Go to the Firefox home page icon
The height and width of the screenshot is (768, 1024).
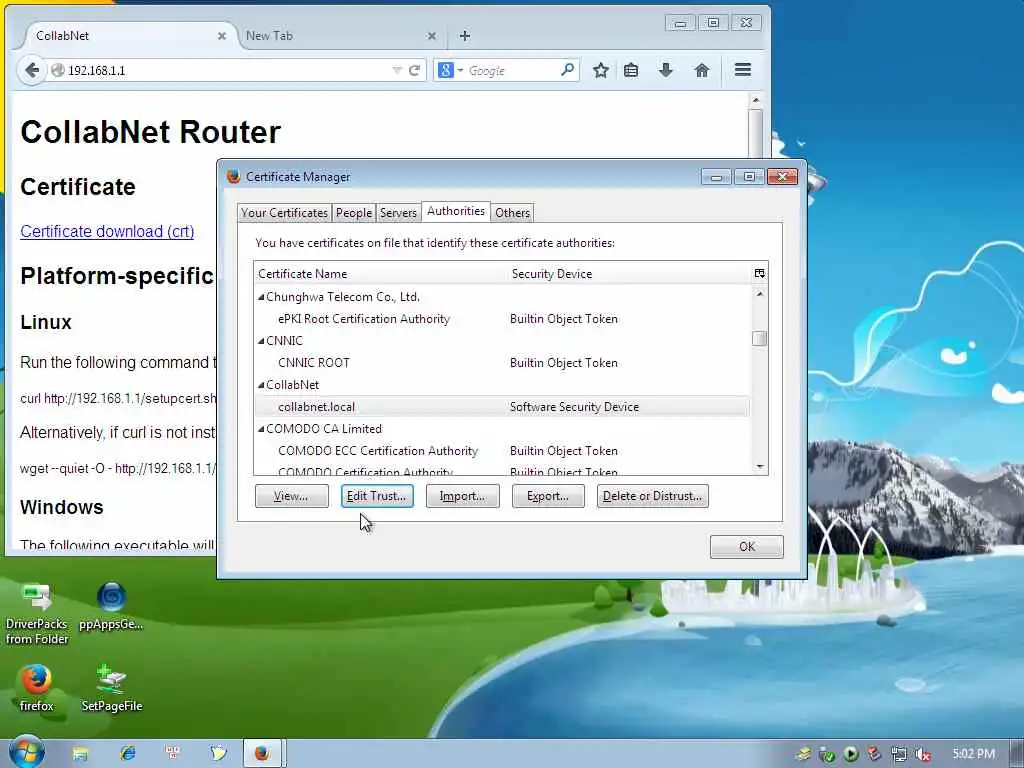701,70
